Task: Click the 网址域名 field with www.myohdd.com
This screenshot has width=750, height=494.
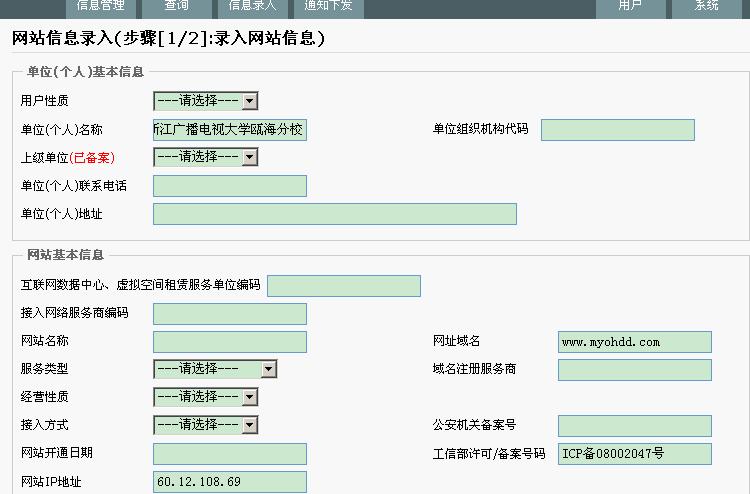Action: (x=634, y=342)
